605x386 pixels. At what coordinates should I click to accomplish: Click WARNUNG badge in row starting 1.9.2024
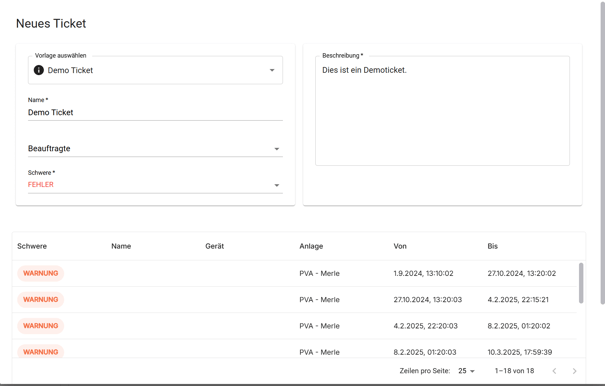point(41,273)
